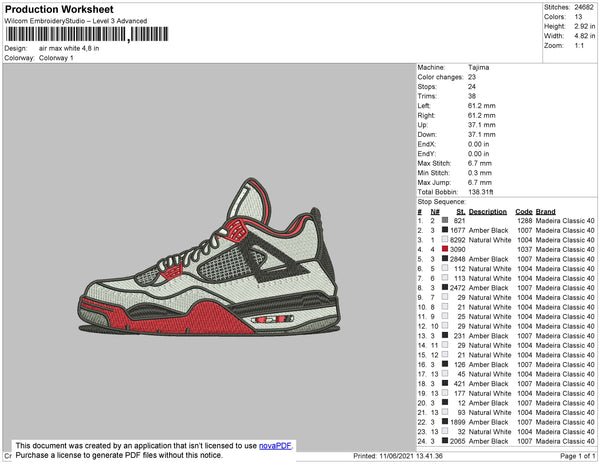
Task: Click the Color changes value 23
Action: pos(472,77)
